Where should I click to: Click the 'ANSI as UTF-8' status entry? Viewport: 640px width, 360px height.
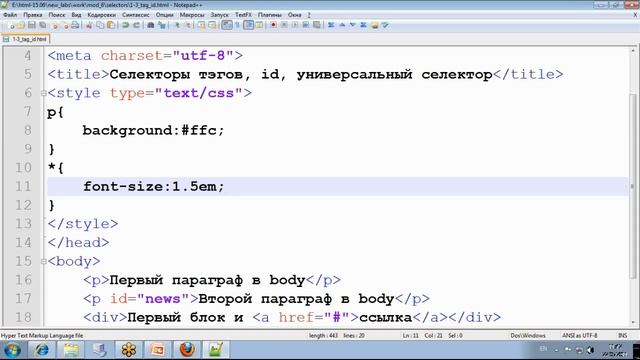[x=580, y=336]
